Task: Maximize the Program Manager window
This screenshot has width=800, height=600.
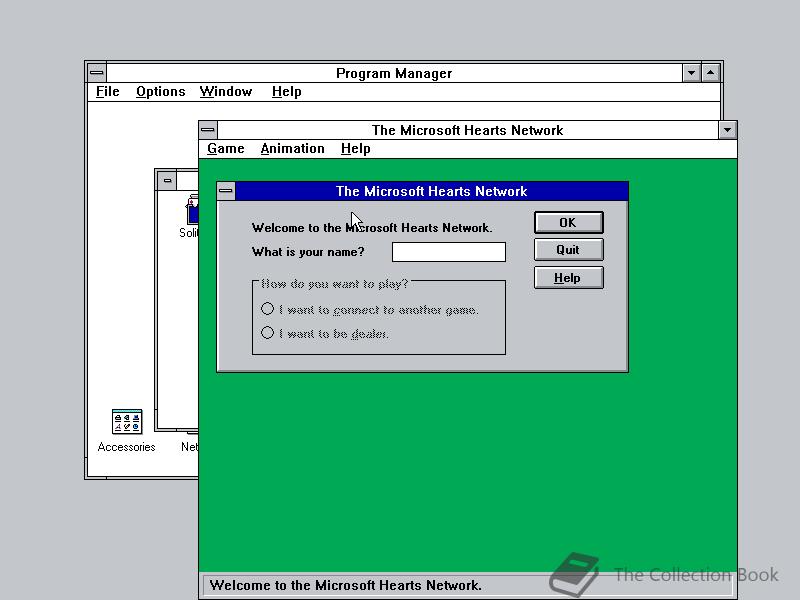Action: click(711, 73)
